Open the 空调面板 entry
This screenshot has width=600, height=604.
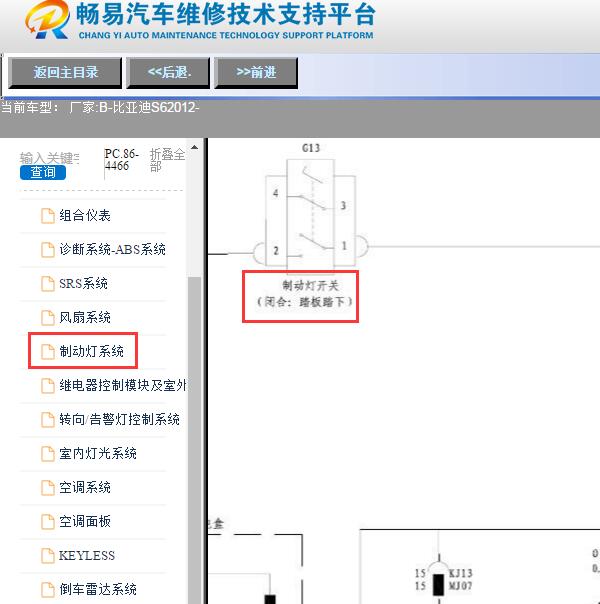(85, 522)
